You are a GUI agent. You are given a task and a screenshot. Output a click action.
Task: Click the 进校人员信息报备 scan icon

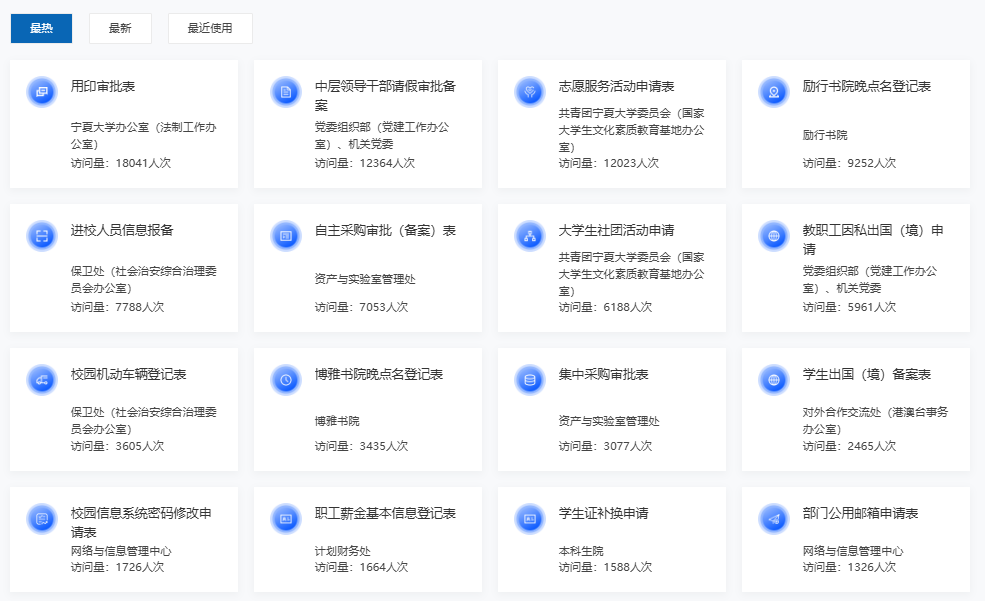[42, 236]
